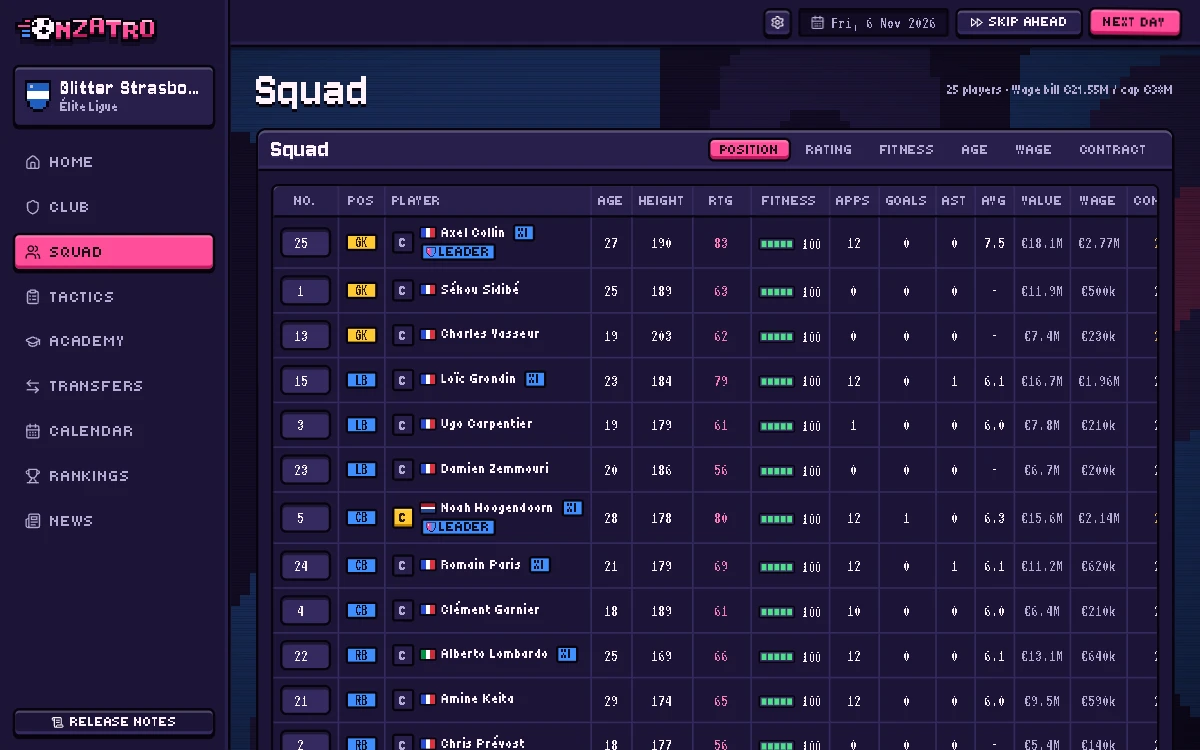The image size is (1200, 750).
Task: Click shirt number field 13 for Charles Vasseur
Action: tap(305, 336)
